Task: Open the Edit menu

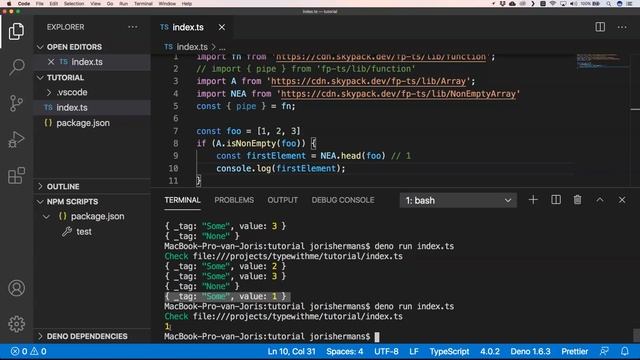Action: pyautogui.click(x=53, y=3)
